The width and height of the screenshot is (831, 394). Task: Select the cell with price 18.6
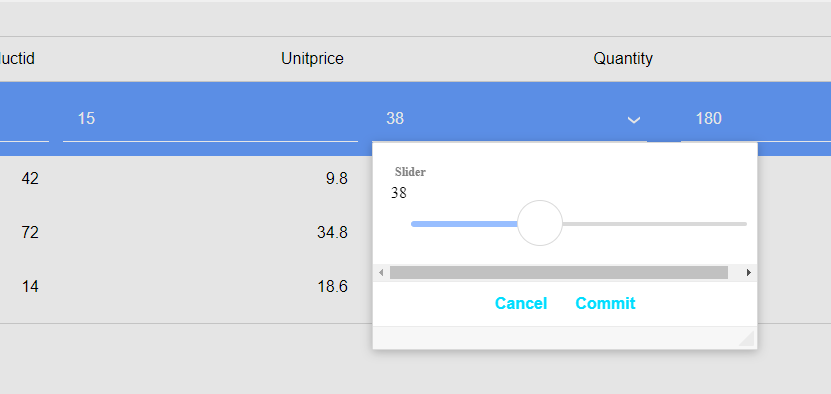point(332,287)
